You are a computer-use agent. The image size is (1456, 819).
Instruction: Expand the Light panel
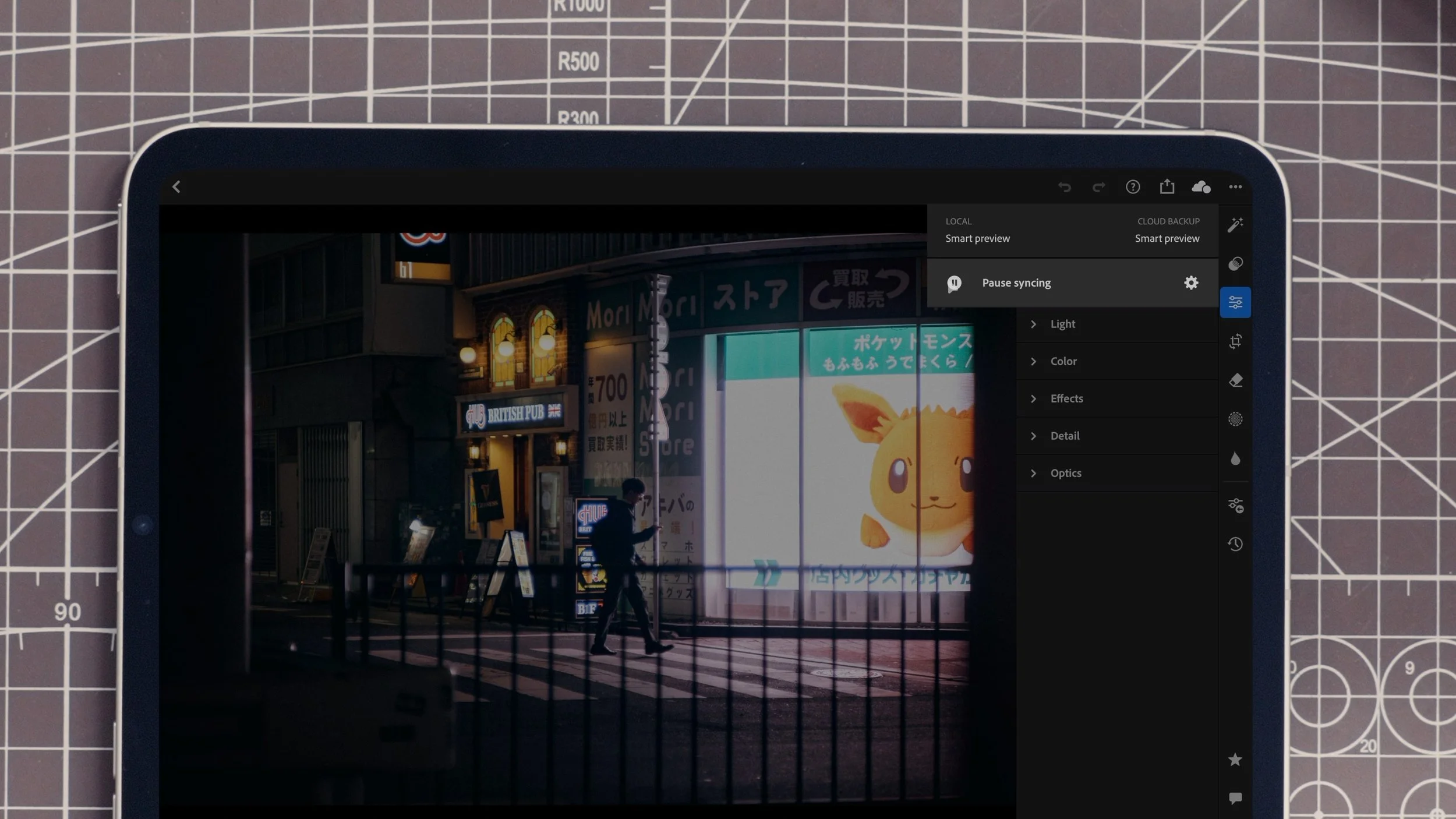pyautogui.click(x=1117, y=324)
